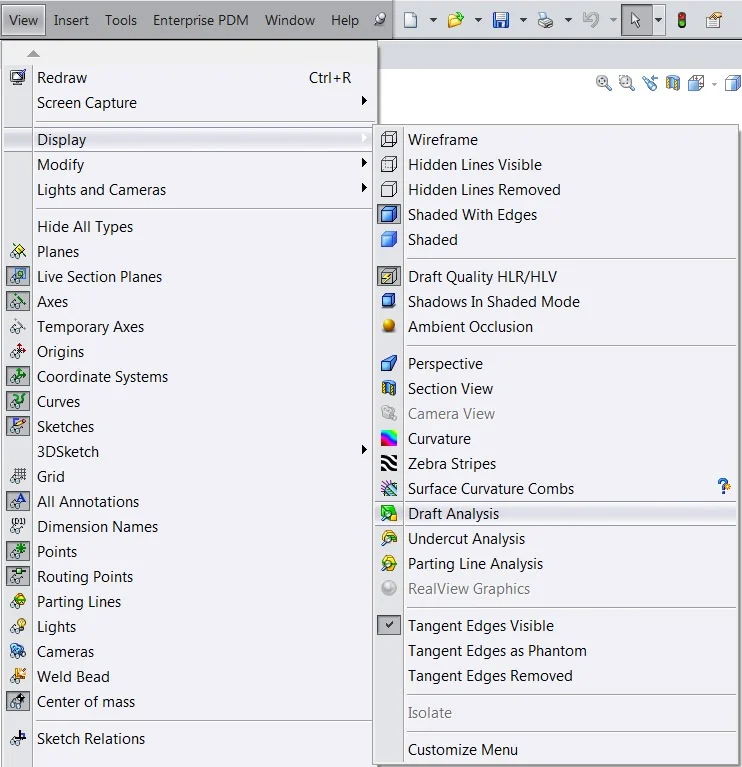Expand the Modify submenu arrow

pos(364,162)
